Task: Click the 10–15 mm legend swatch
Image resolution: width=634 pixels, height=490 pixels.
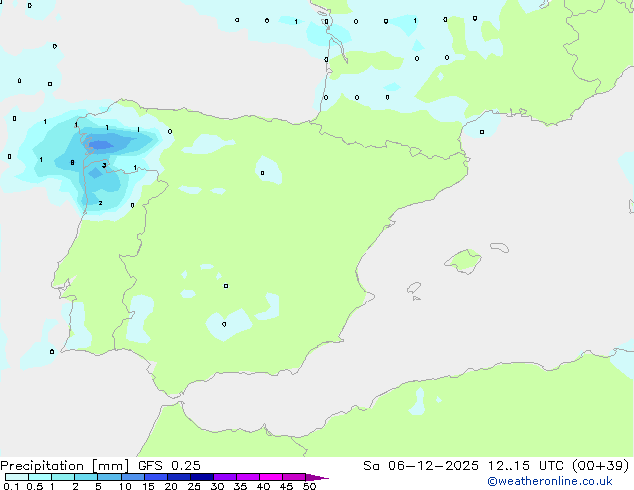Action: click(133, 477)
